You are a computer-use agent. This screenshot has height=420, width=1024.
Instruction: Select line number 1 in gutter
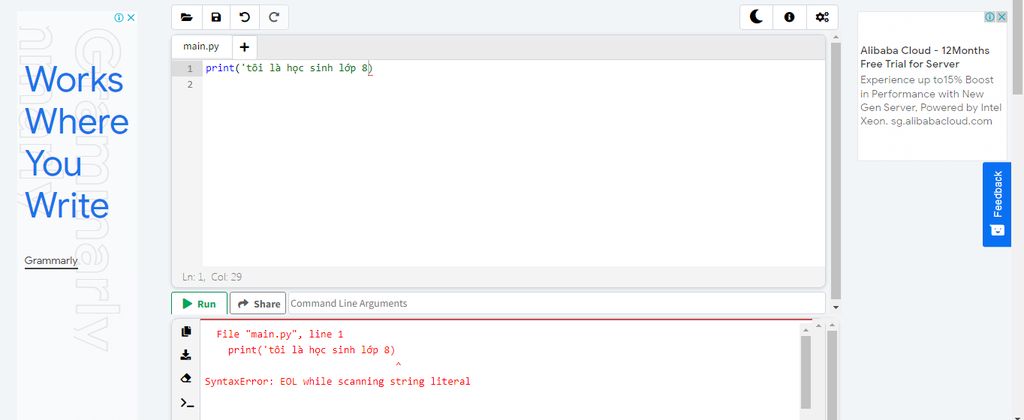(189, 69)
